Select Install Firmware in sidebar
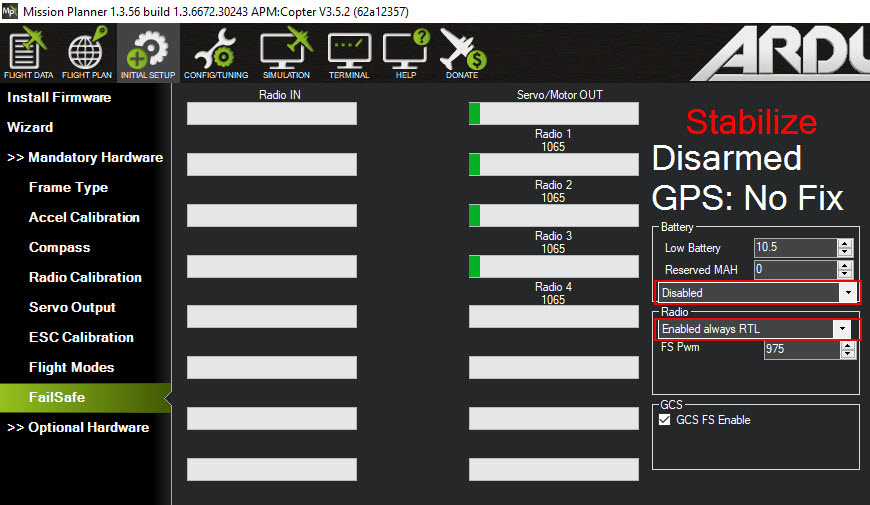 coord(59,97)
